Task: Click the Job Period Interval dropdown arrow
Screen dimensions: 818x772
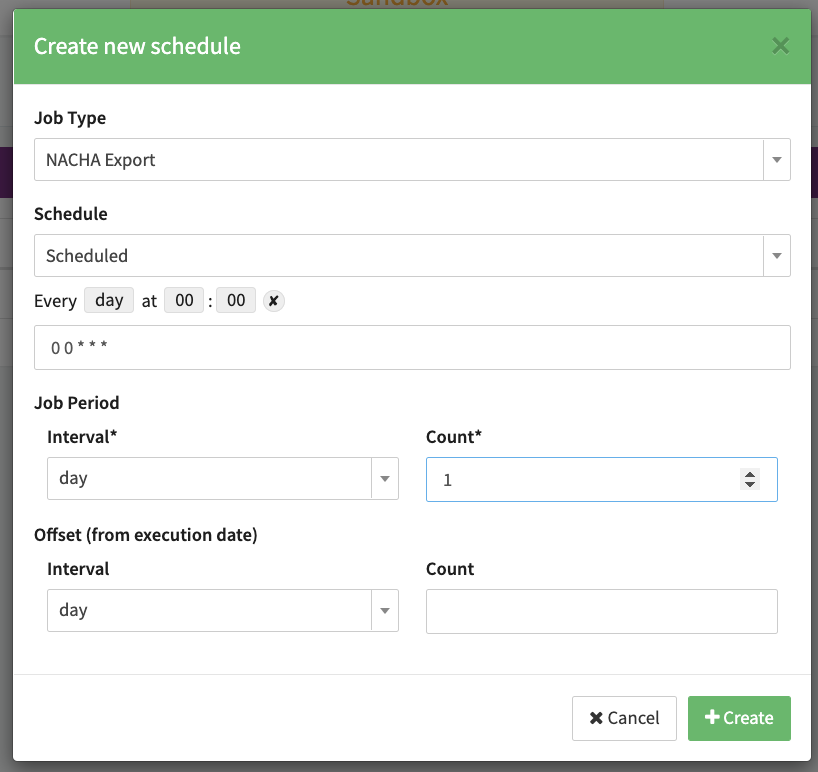Action: pyautogui.click(x=385, y=479)
